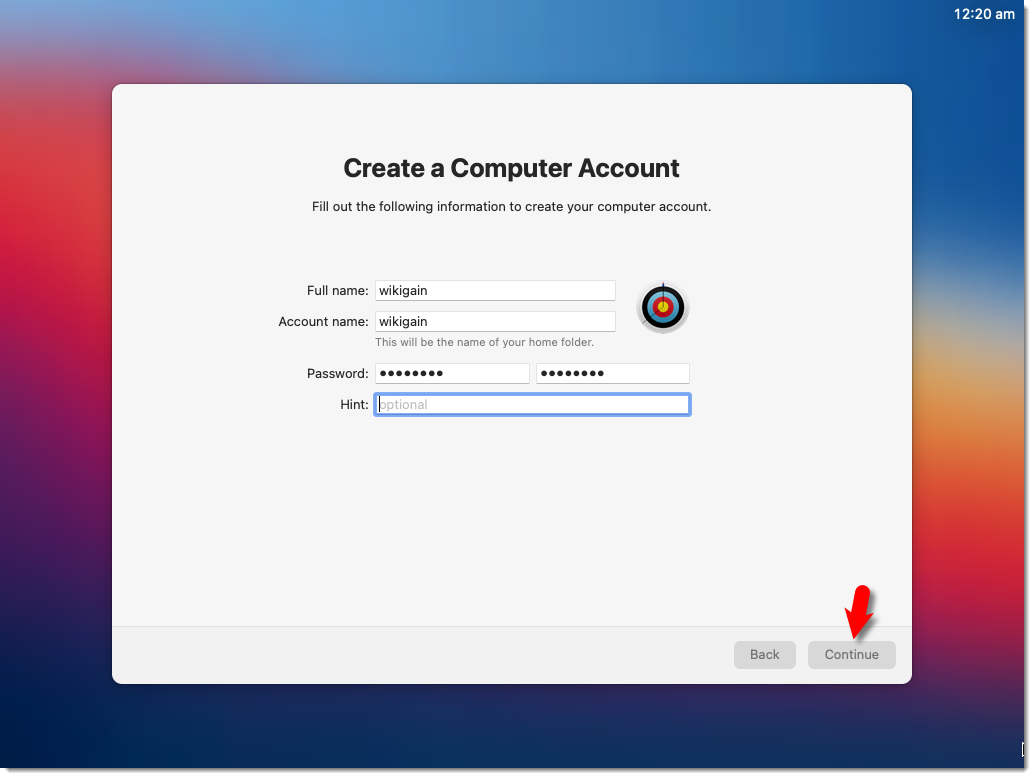Edit the Account name field
The width and height of the screenshot is (1034, 778).
(495, 322)
